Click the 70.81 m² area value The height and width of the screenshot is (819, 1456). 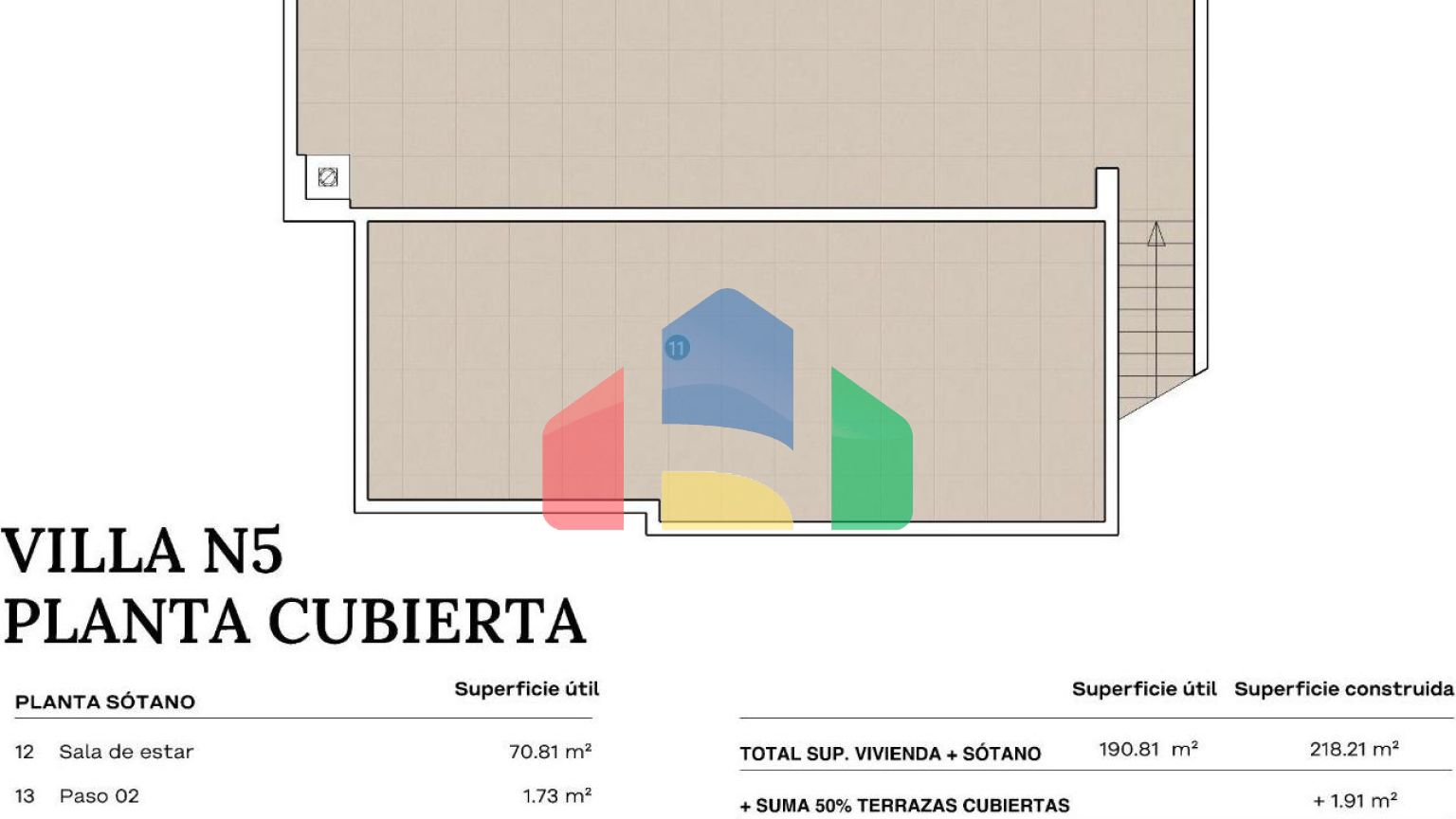click(550, 752)
